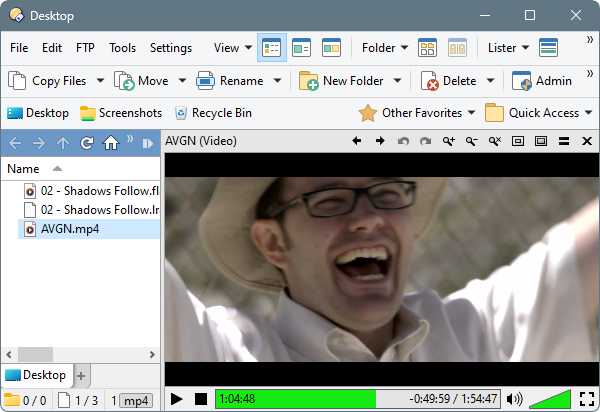Viewport: 600px width, 412px height.
Task: Go to Desktop favorite shortcut
Action: 38,113
